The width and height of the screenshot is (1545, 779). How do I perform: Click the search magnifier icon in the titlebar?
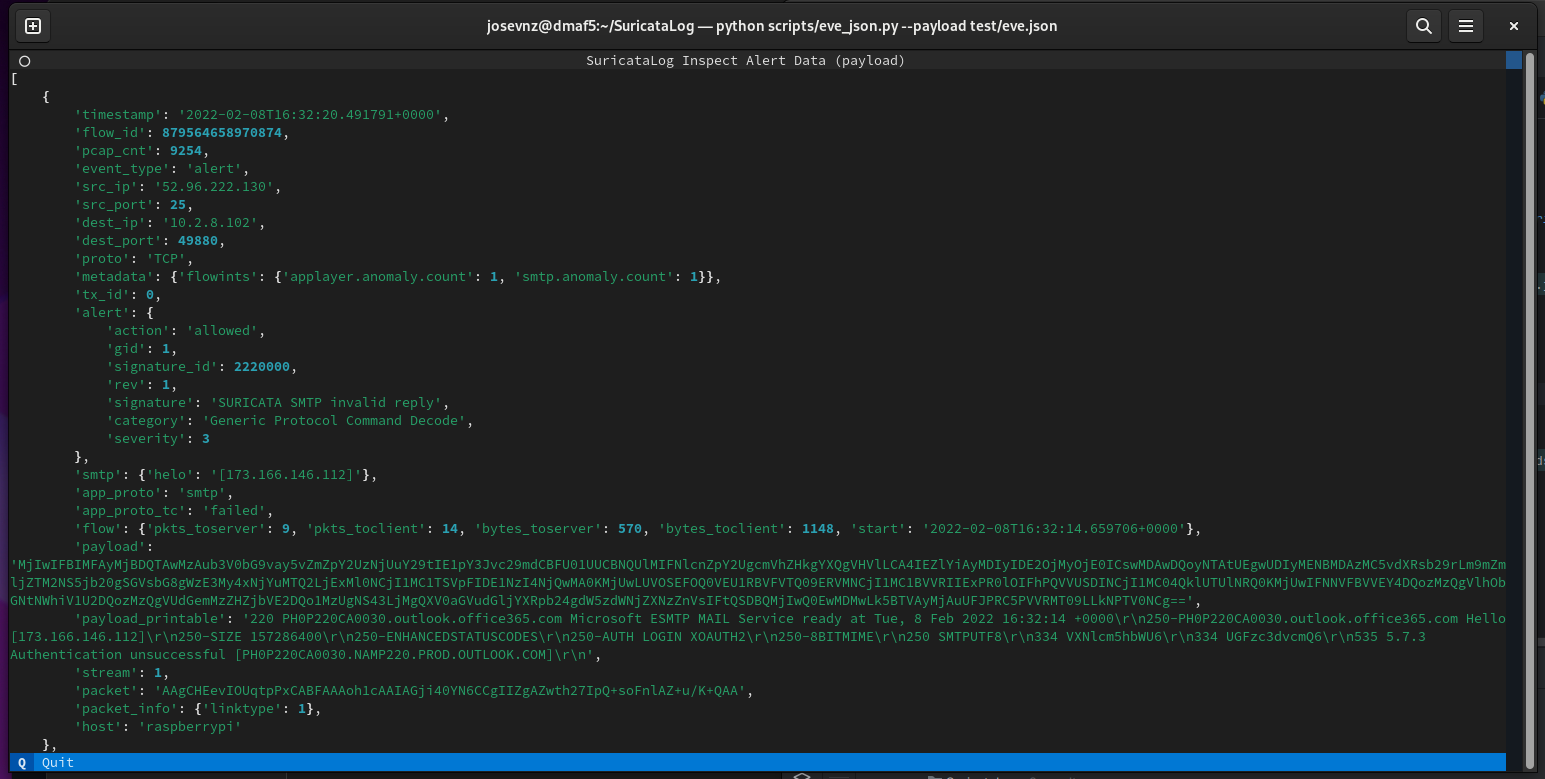tap(1424, 26)
